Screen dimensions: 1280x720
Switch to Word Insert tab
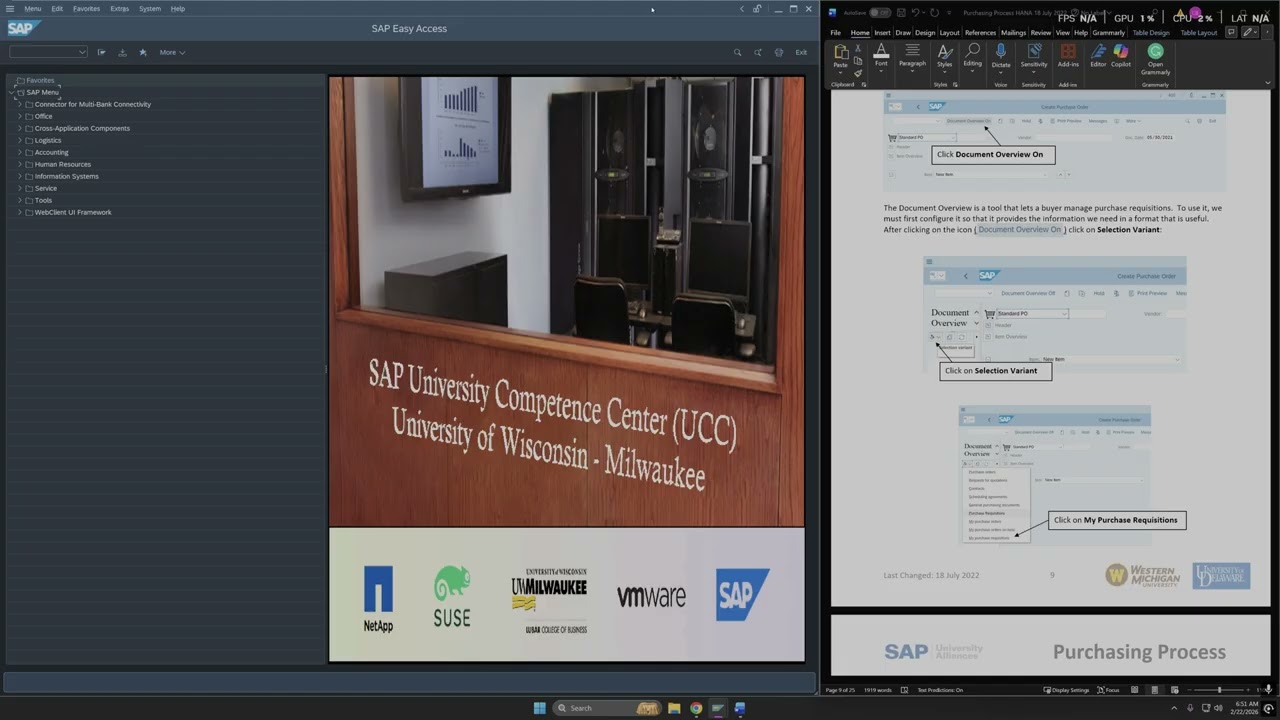[x=882, y=32]
